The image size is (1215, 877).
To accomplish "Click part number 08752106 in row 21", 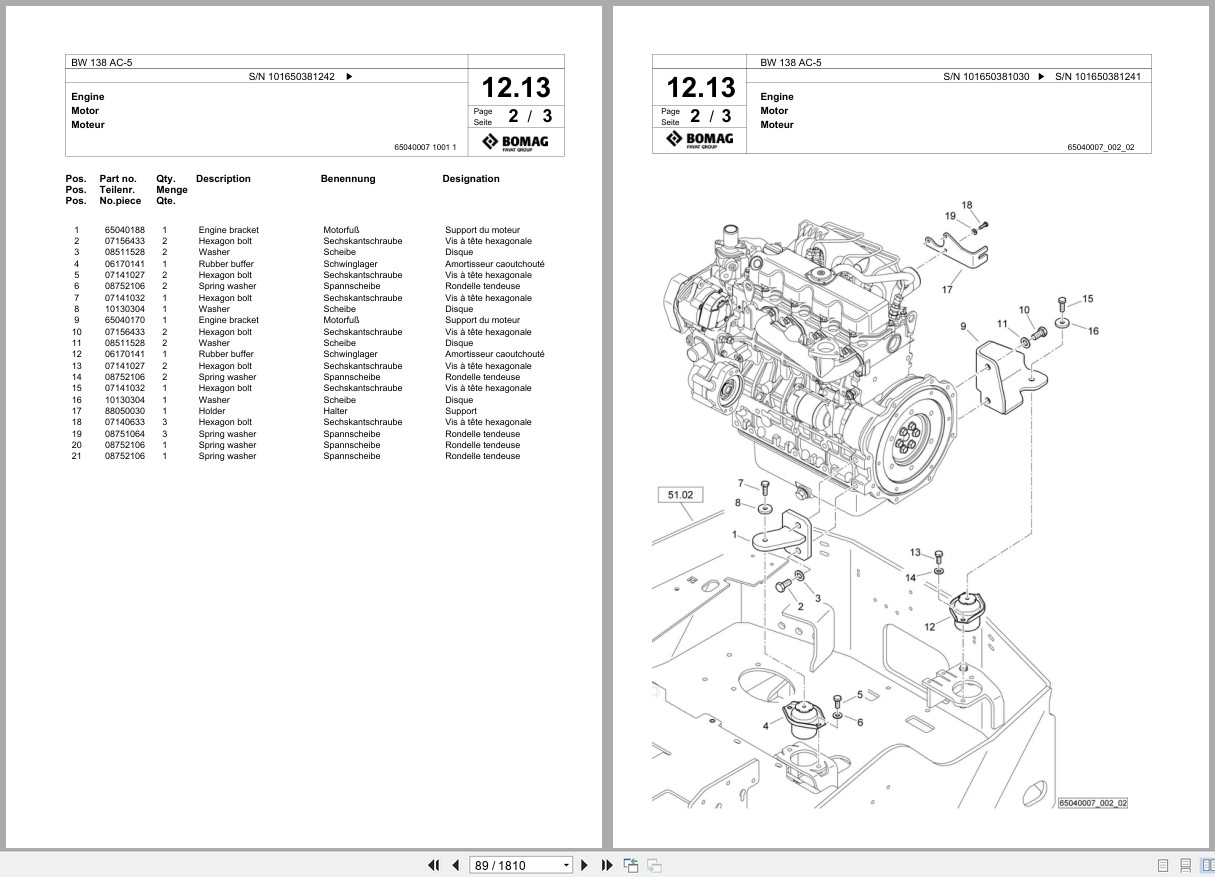I will point(124,456).
